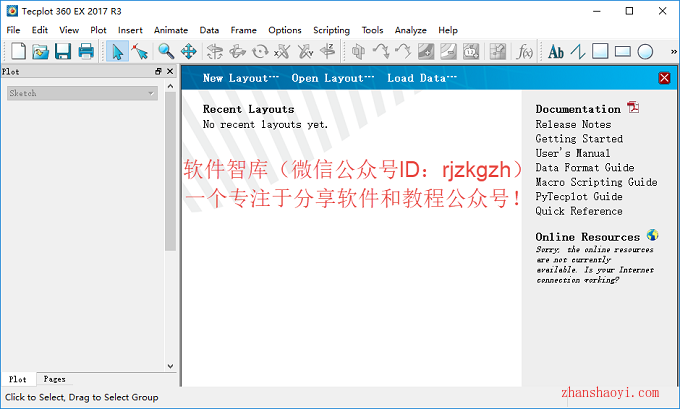Open the Insert menu
Viewport: 680px width, 409px height.
[x=130, y=30]
